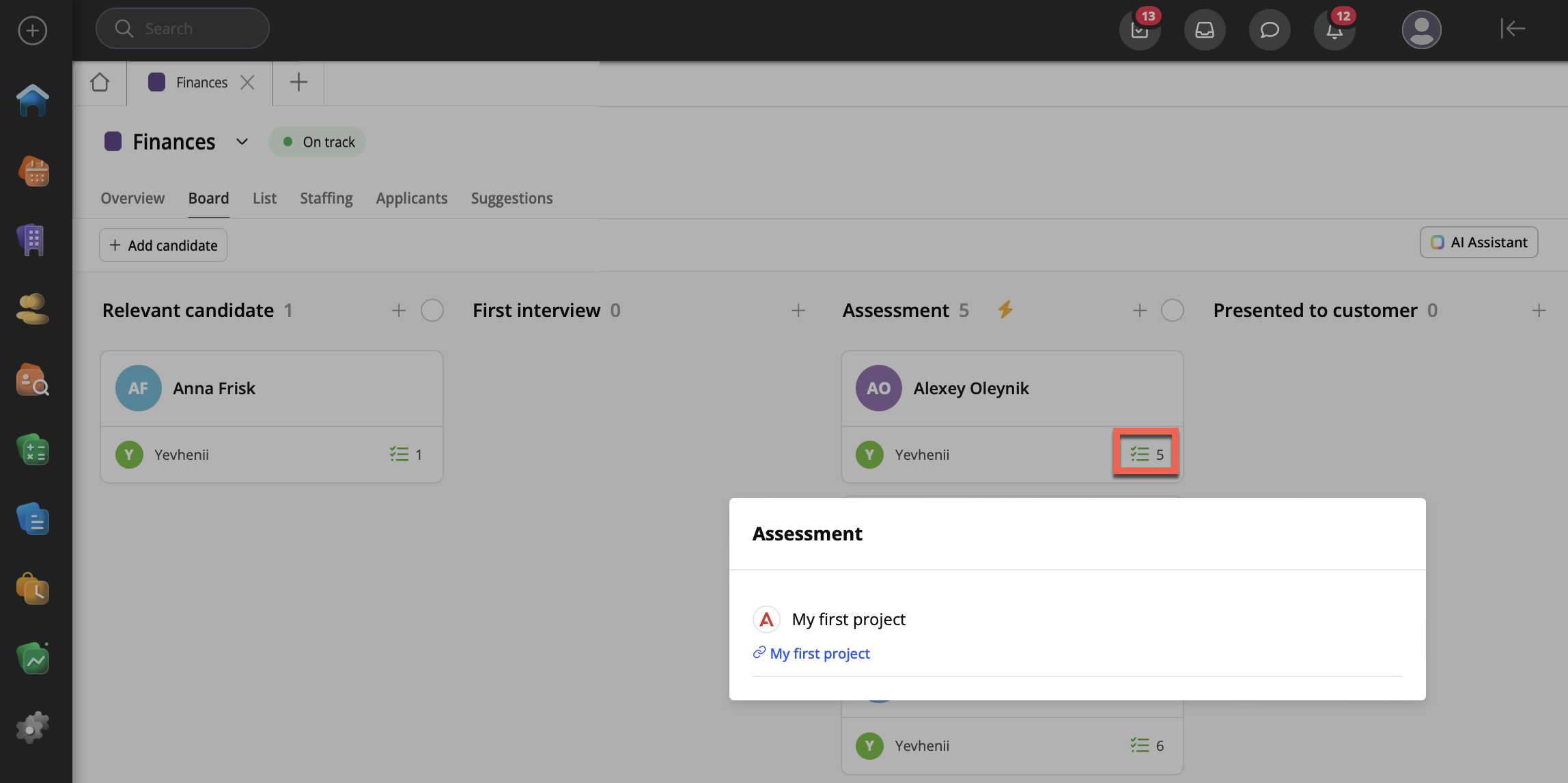Viewport: 1568px width, 783px height.
Task: Click the highlighted checklist counter showing 5
Action: tap(1146, 454)
